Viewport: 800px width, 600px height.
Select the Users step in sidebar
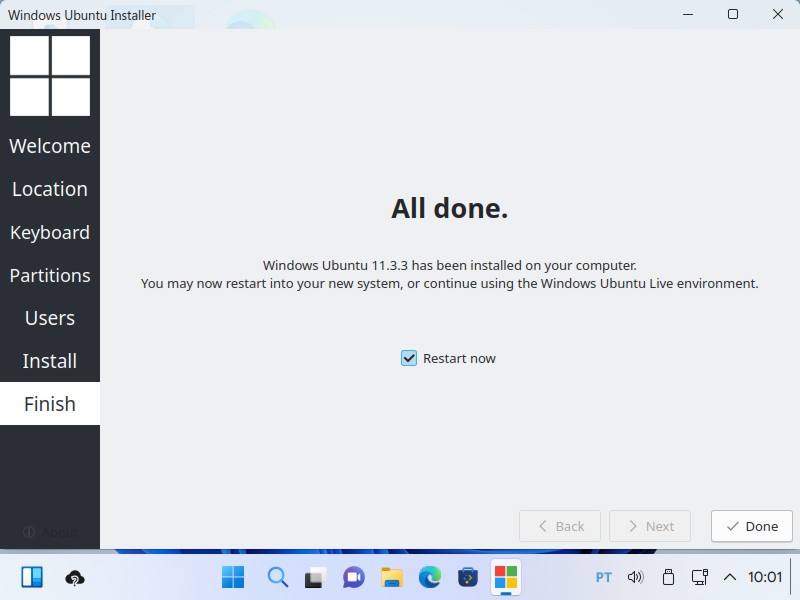coord(50,318)
